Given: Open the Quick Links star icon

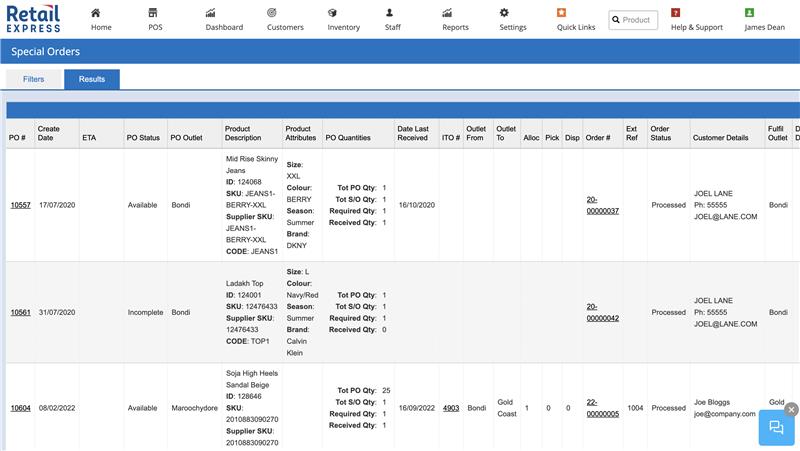Looking at the screenshot, I should (x=561, y=13).
